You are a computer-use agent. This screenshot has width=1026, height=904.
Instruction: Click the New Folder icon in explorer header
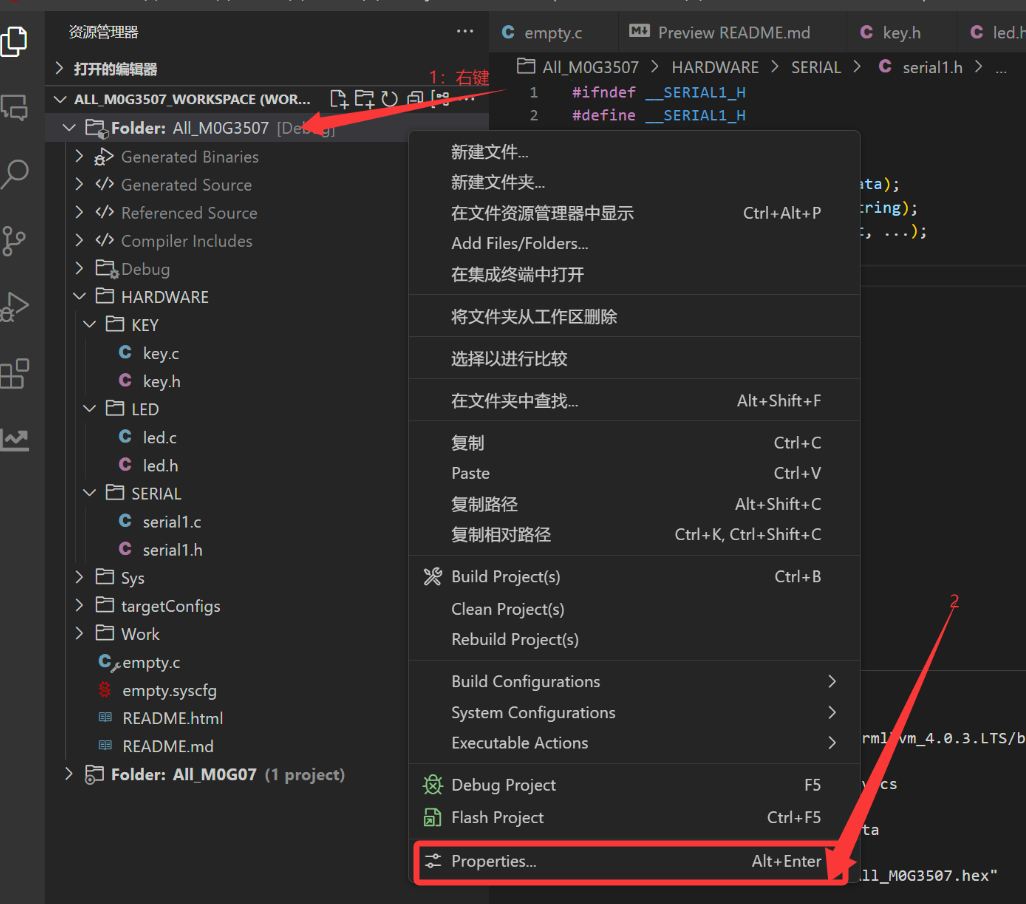coord(364,99)
